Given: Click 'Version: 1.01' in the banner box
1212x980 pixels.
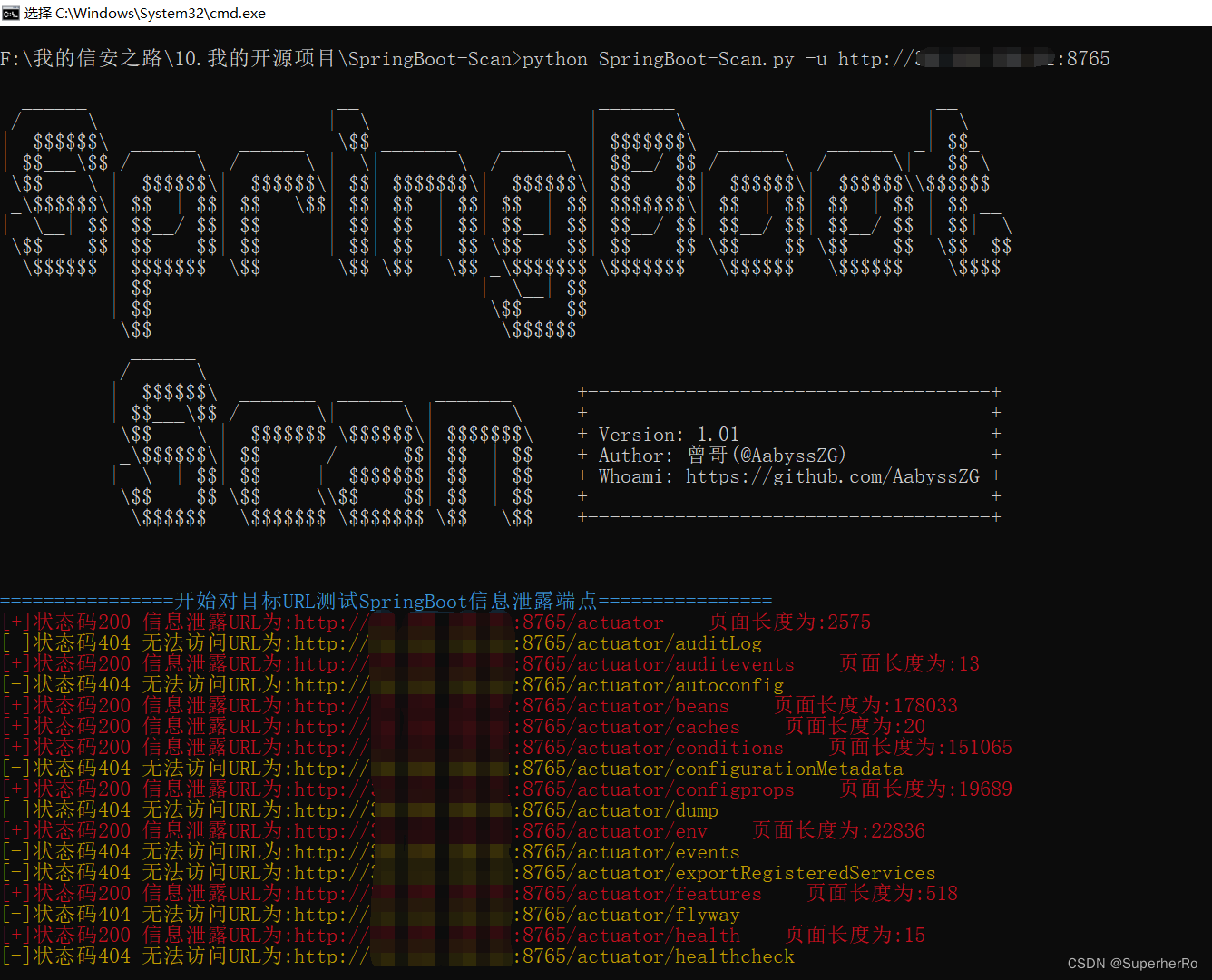Looking at the screenshot, I should tap(669, 435).
